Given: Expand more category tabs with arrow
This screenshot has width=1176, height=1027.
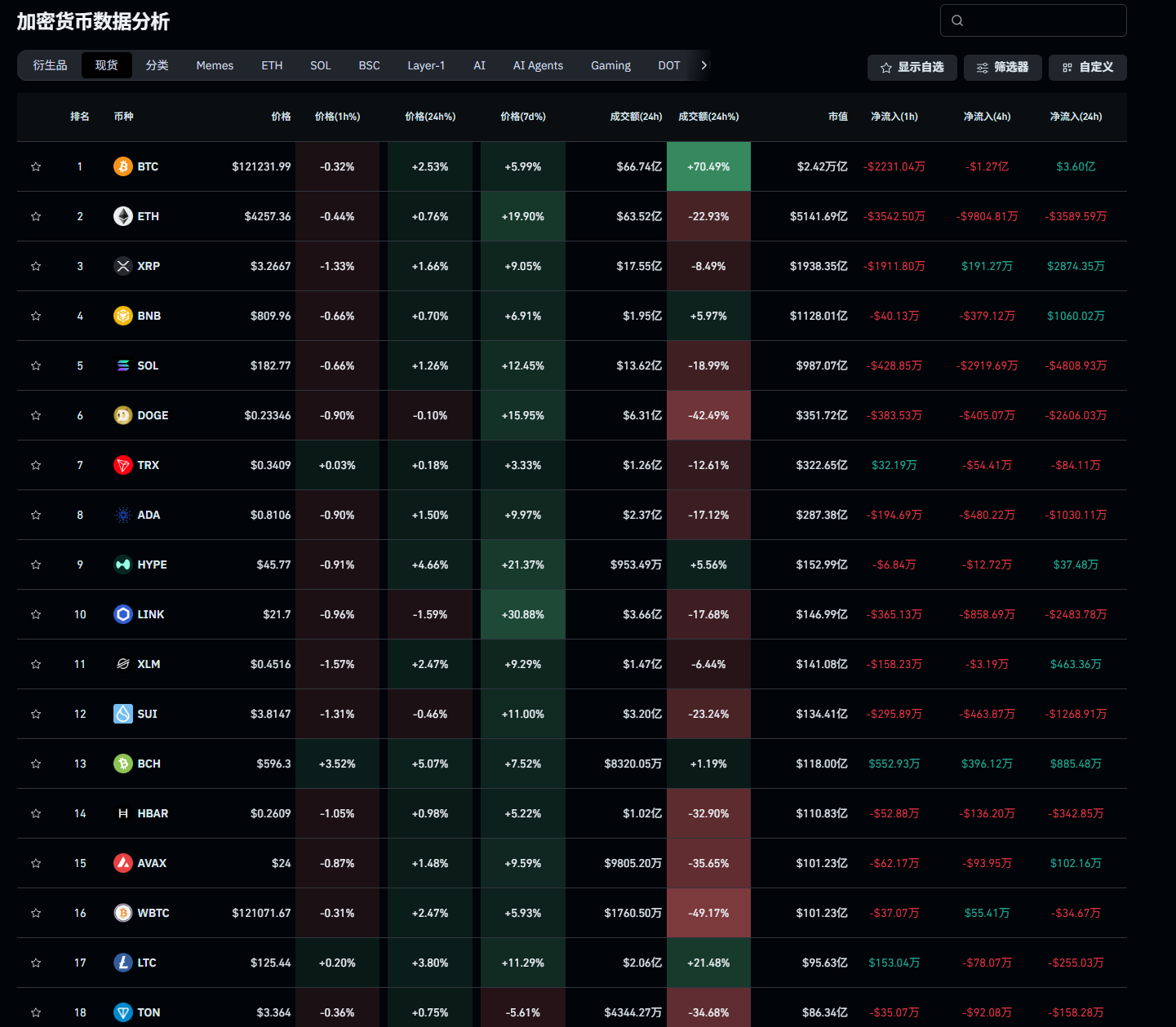Looking at the screenshot, I should coord(704,65).
